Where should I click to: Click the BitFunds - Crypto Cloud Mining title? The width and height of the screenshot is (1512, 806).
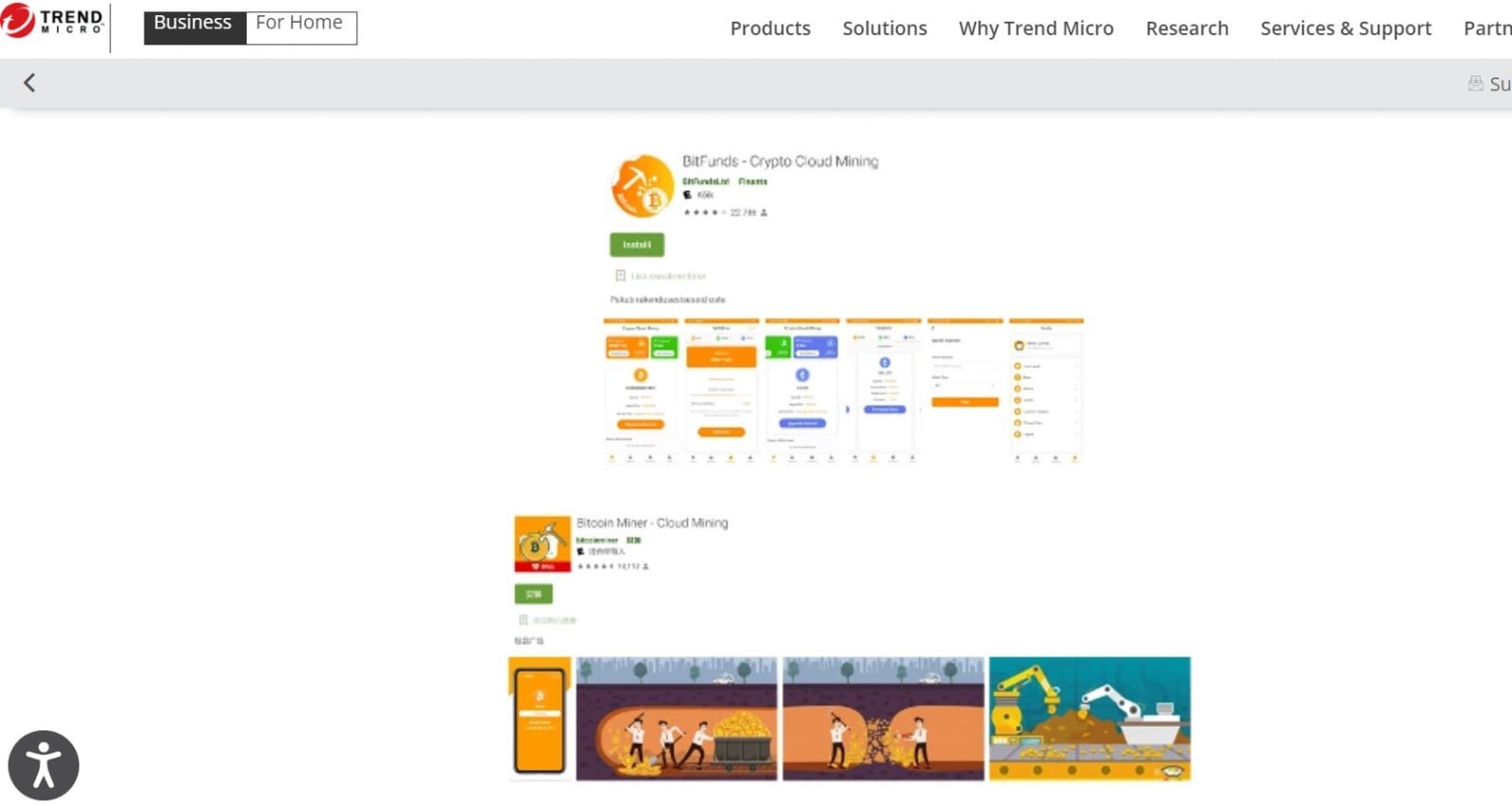click(781, 162)
